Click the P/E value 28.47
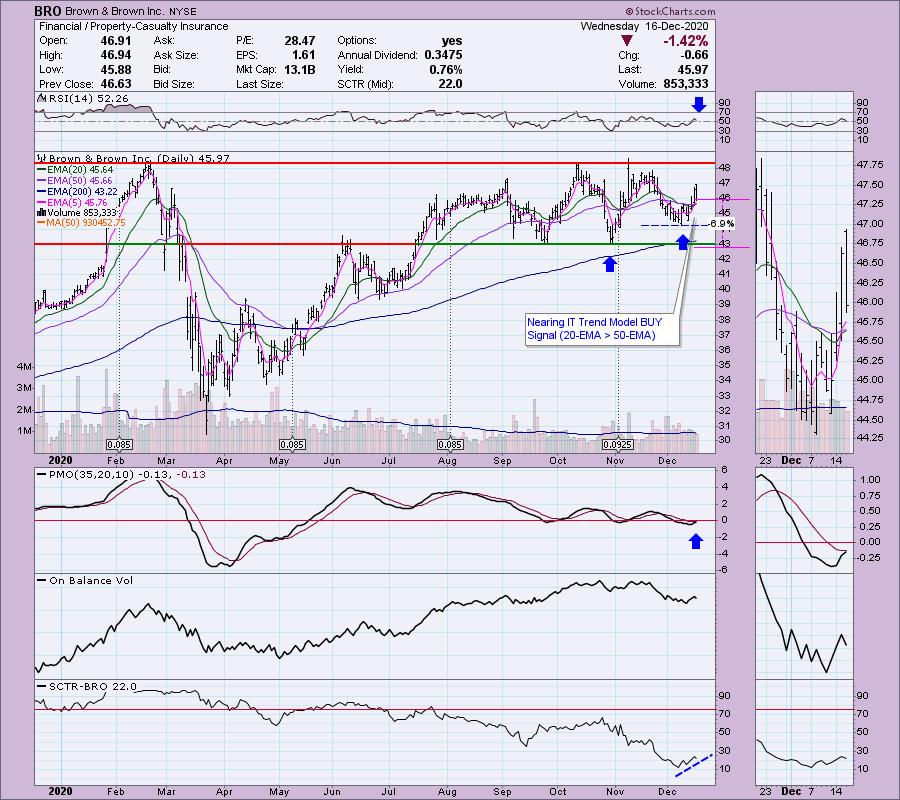Screen dimensions: 900x800 (x=300, y=41)
